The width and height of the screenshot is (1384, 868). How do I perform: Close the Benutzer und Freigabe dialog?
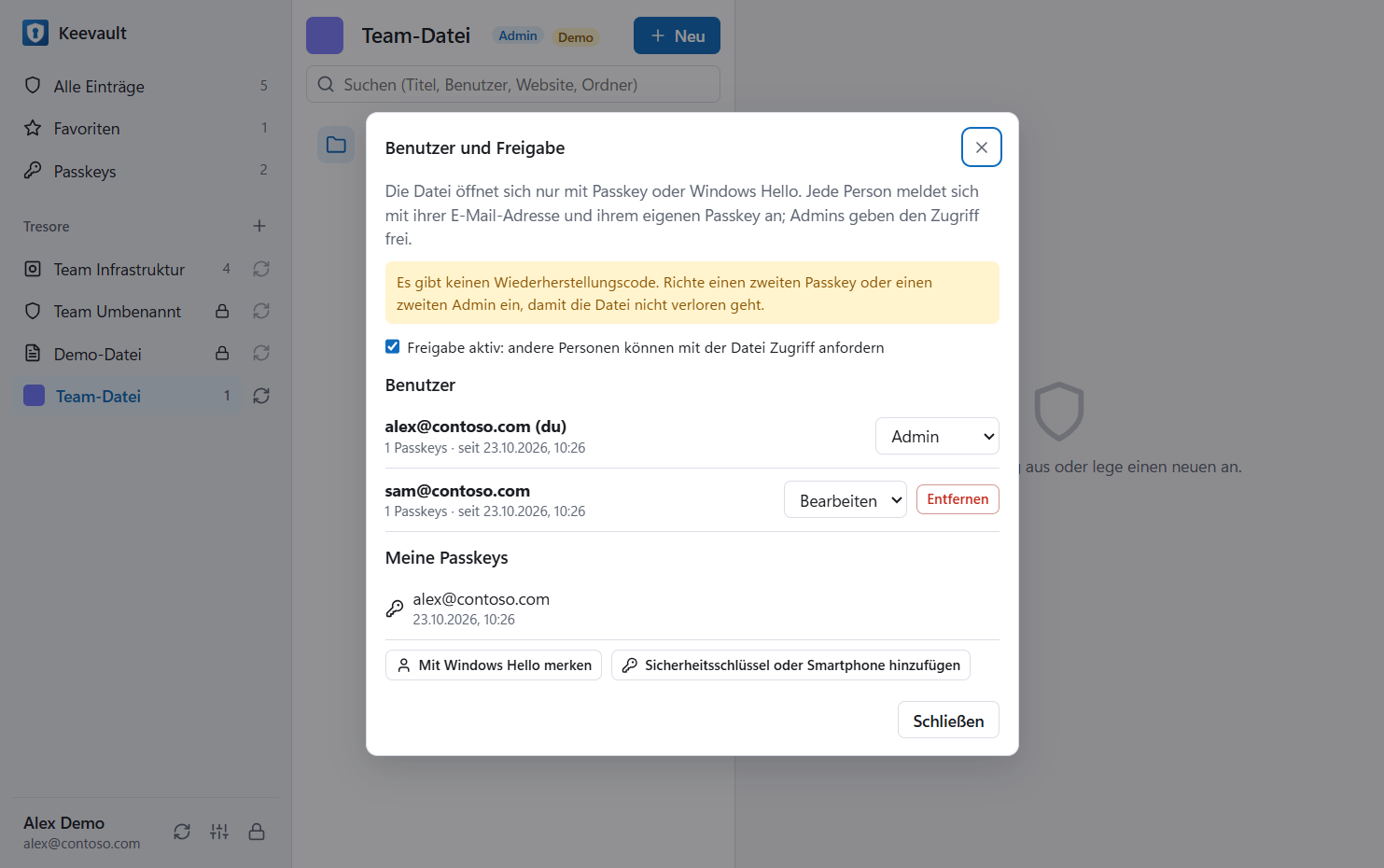point(982,147)
